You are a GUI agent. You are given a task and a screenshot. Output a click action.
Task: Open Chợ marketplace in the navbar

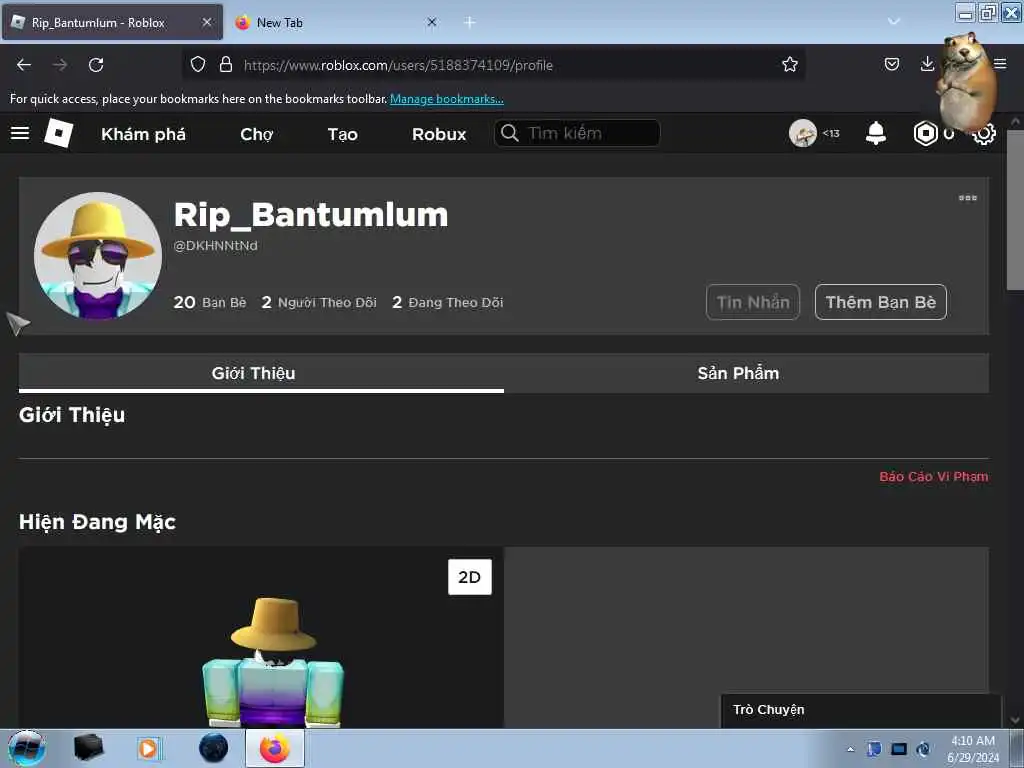coord(257,134)
